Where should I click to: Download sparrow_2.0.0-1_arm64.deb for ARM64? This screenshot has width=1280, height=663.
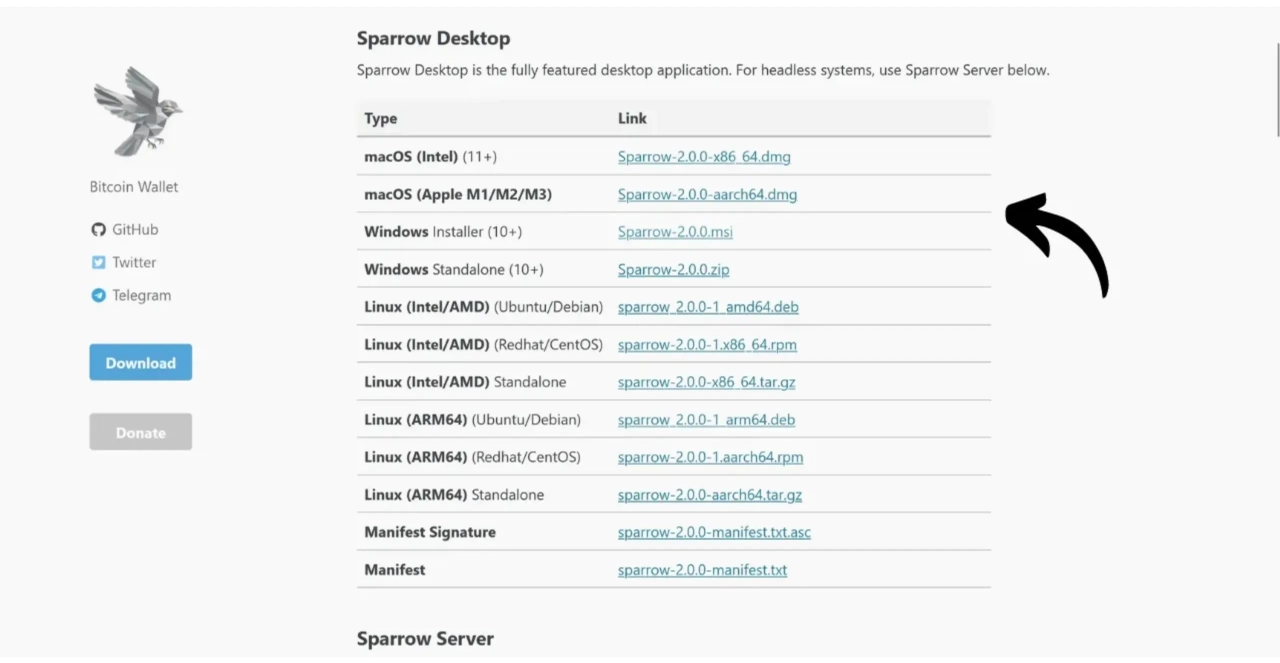(x=706, y=420)
